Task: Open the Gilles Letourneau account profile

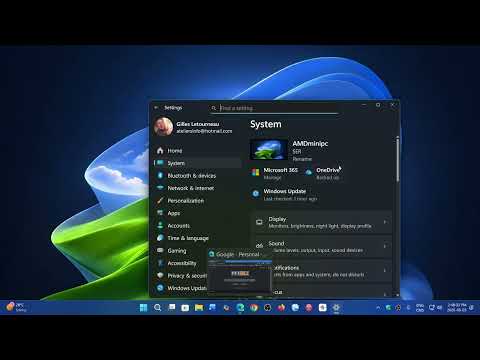Action: [x=193, y=127]
